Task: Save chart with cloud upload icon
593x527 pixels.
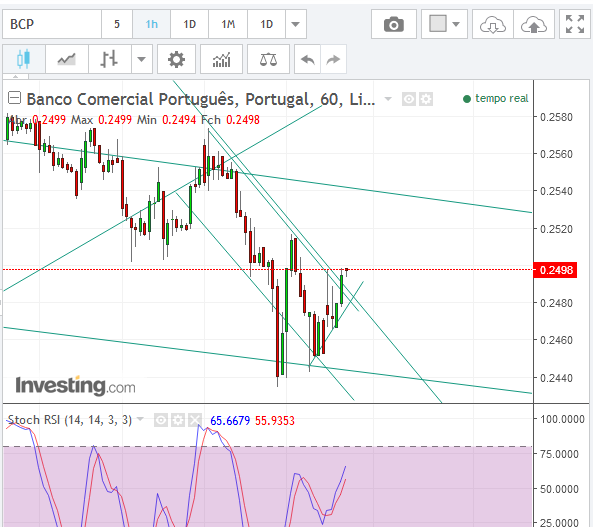Action: [534, 25]
